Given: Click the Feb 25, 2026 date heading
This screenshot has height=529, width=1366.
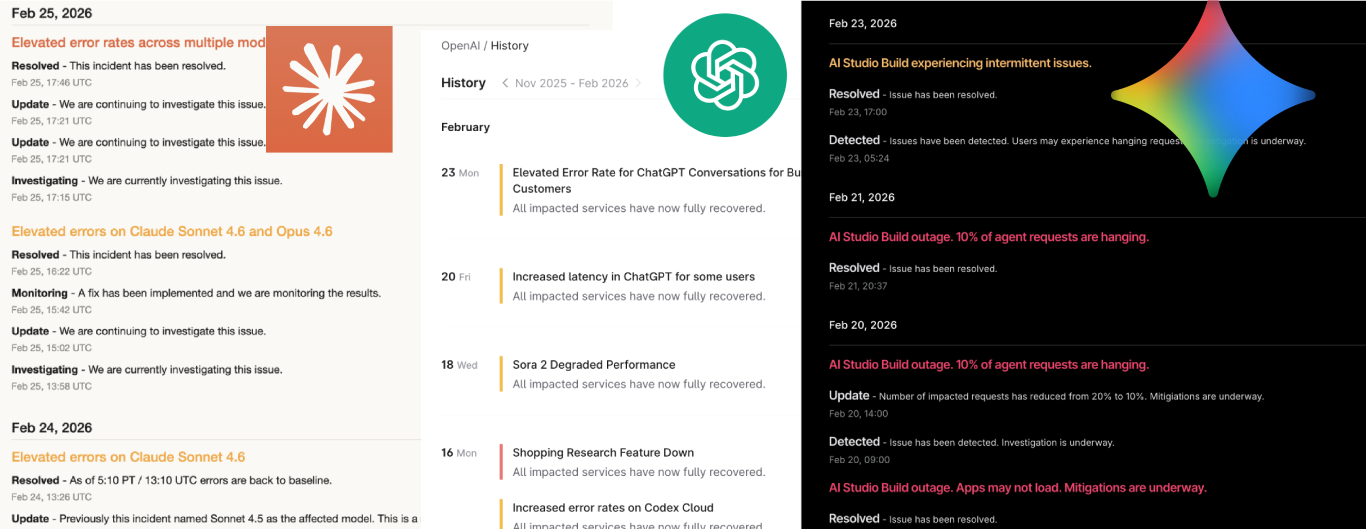Looking at the screenshot, I should [52, 13].
